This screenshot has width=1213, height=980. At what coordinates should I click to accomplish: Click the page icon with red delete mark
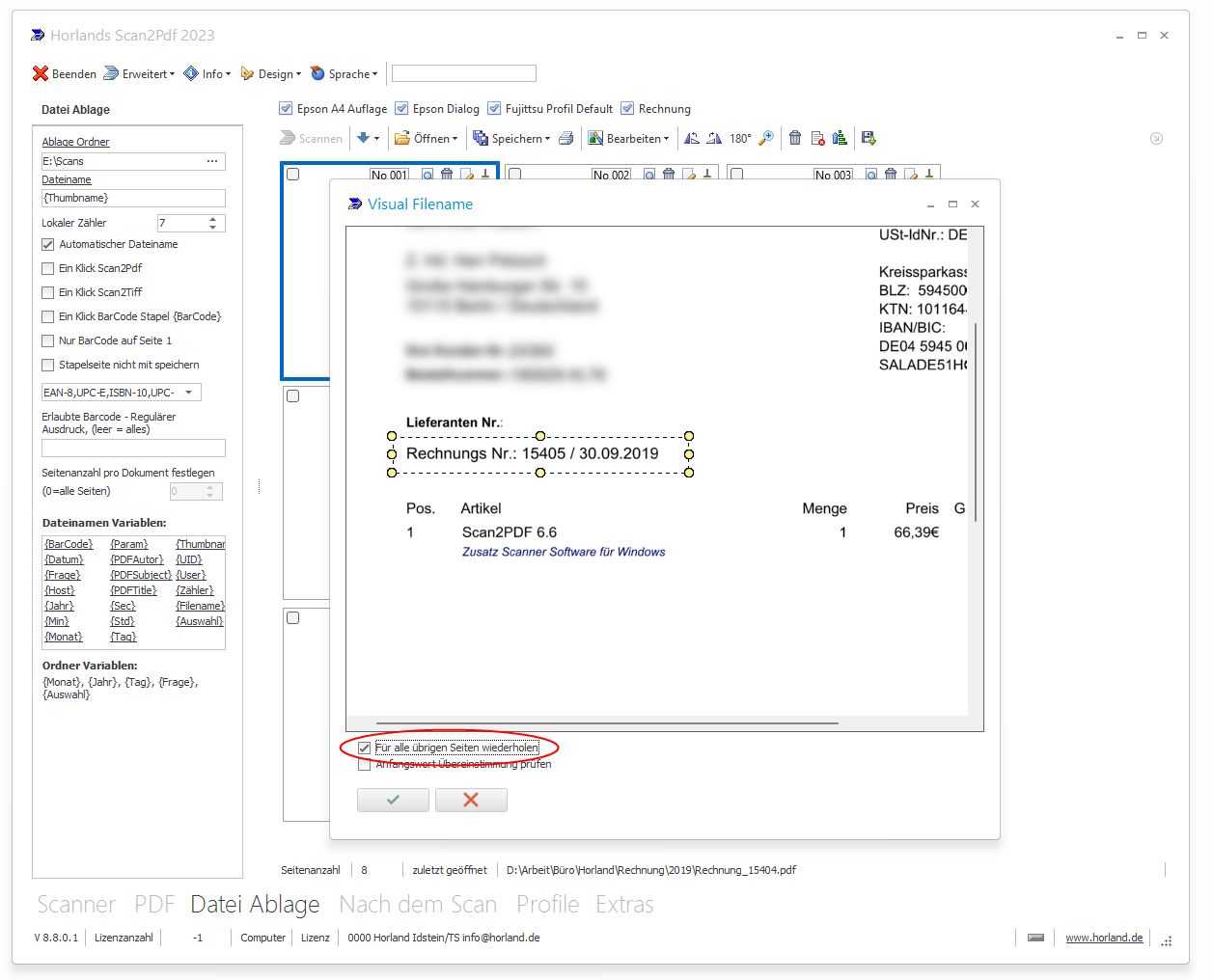click(817, 138)
